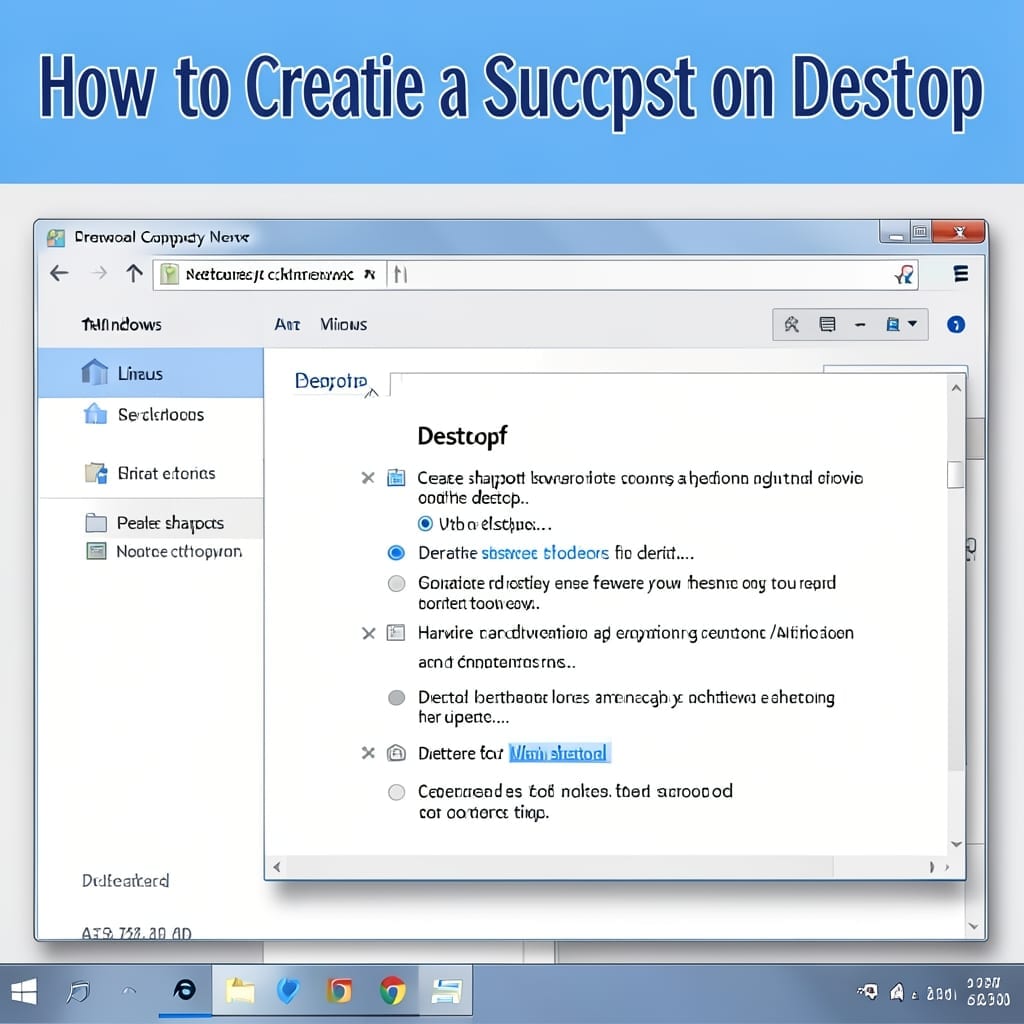Image resolution: width=1024 pixels, height=1024 pixels.
Task: Open the dropdown arrow next to blue panel icon
Action: pyautogui.click(x=913, y=323)
